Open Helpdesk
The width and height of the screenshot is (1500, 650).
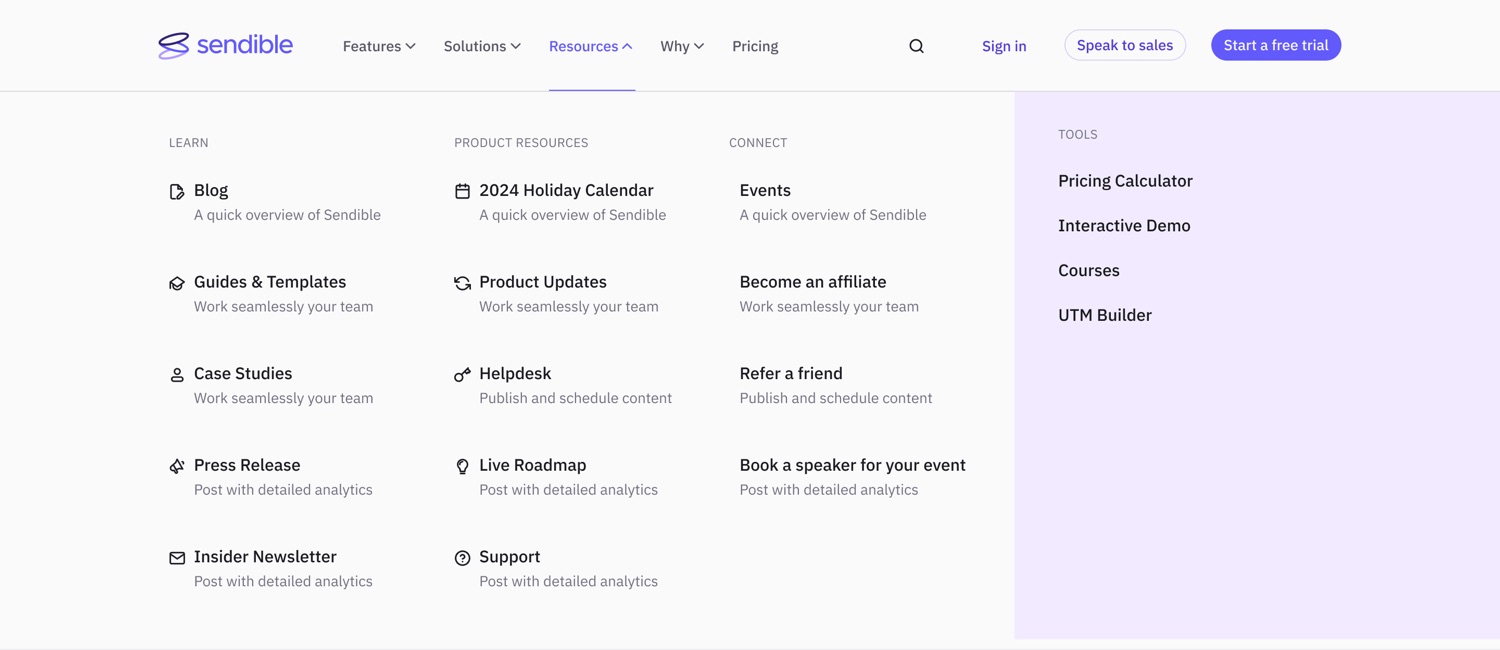(515, 373)
